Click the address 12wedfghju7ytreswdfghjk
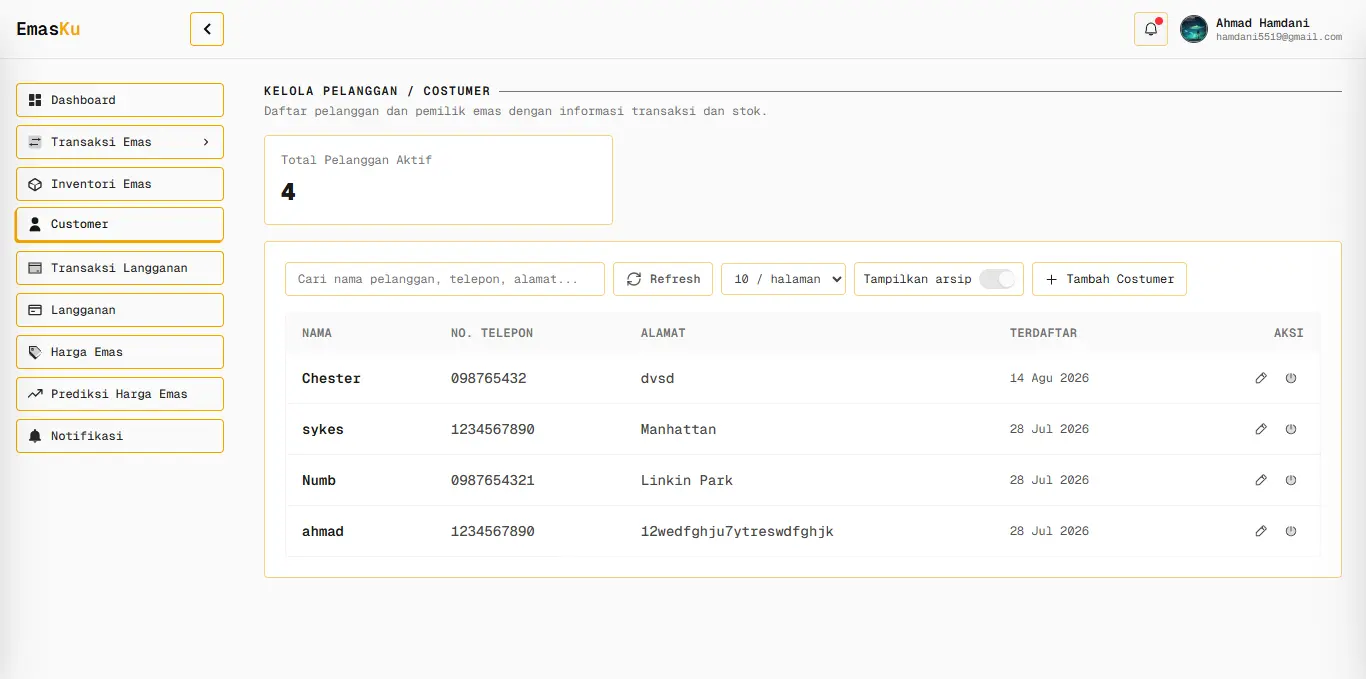 (737, 531)
